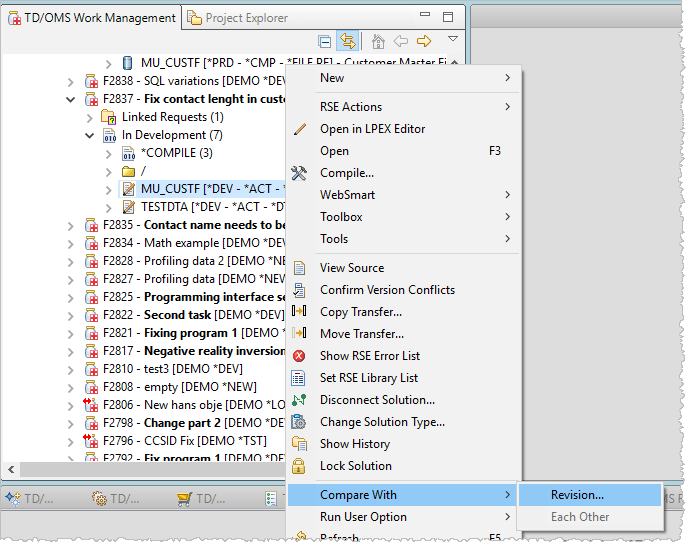Click the Home icon in view toolbar
This screenshot has width=687, height=546.
click(378, 42)
